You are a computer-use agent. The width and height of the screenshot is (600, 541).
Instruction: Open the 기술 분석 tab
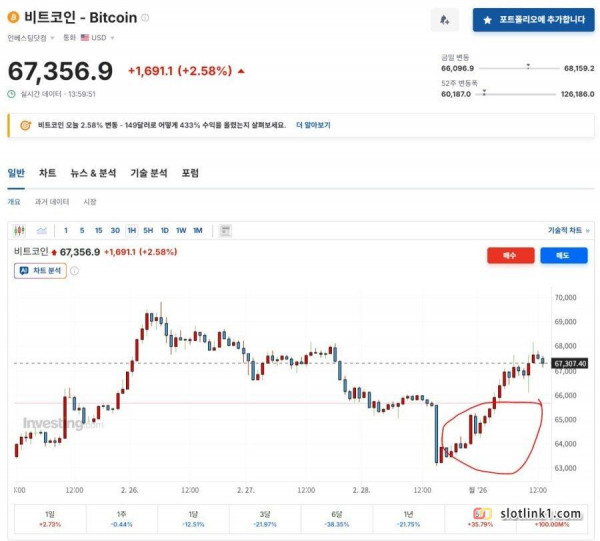(x=149, y=173)
